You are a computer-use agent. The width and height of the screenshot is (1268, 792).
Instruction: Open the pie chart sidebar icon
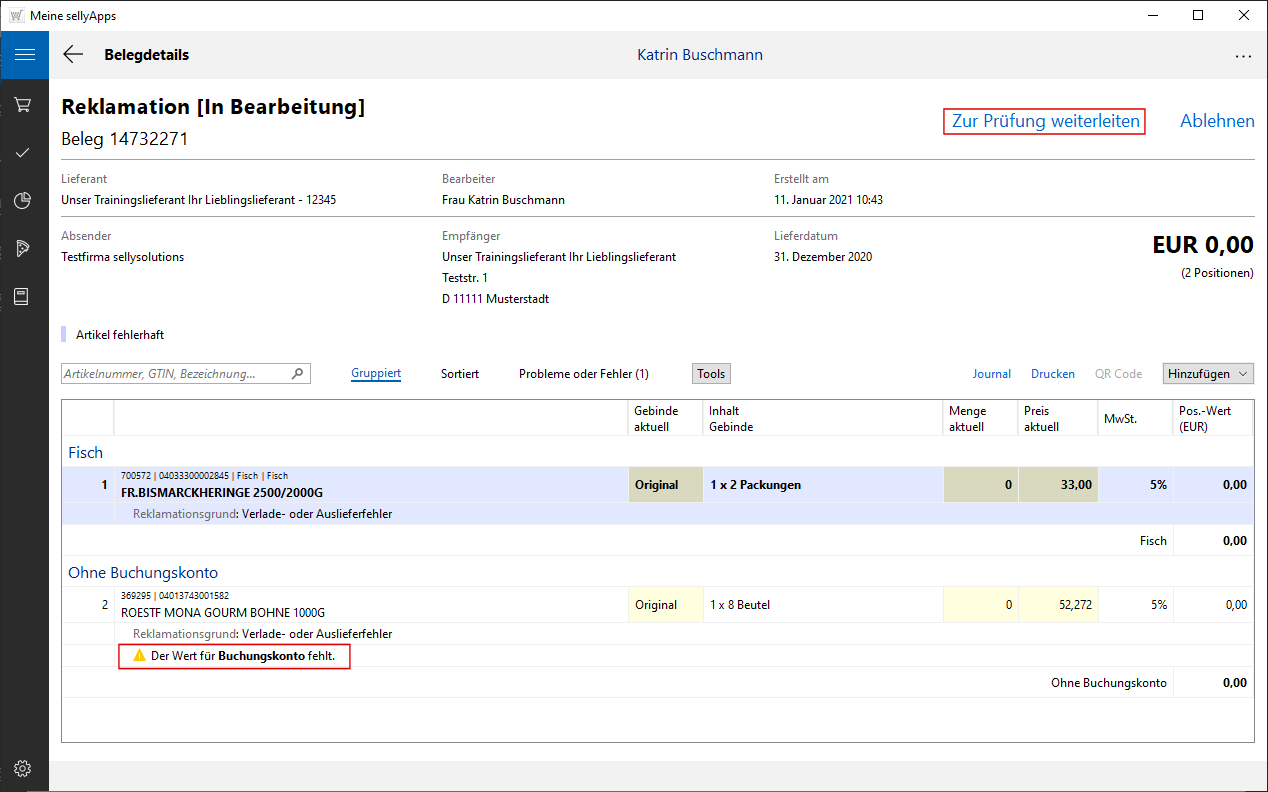[x=24, y=201]
